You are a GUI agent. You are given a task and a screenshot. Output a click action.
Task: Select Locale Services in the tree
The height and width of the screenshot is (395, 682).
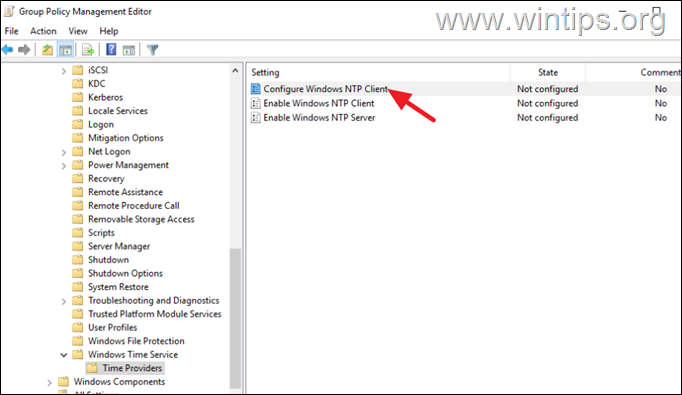point(118,110)
